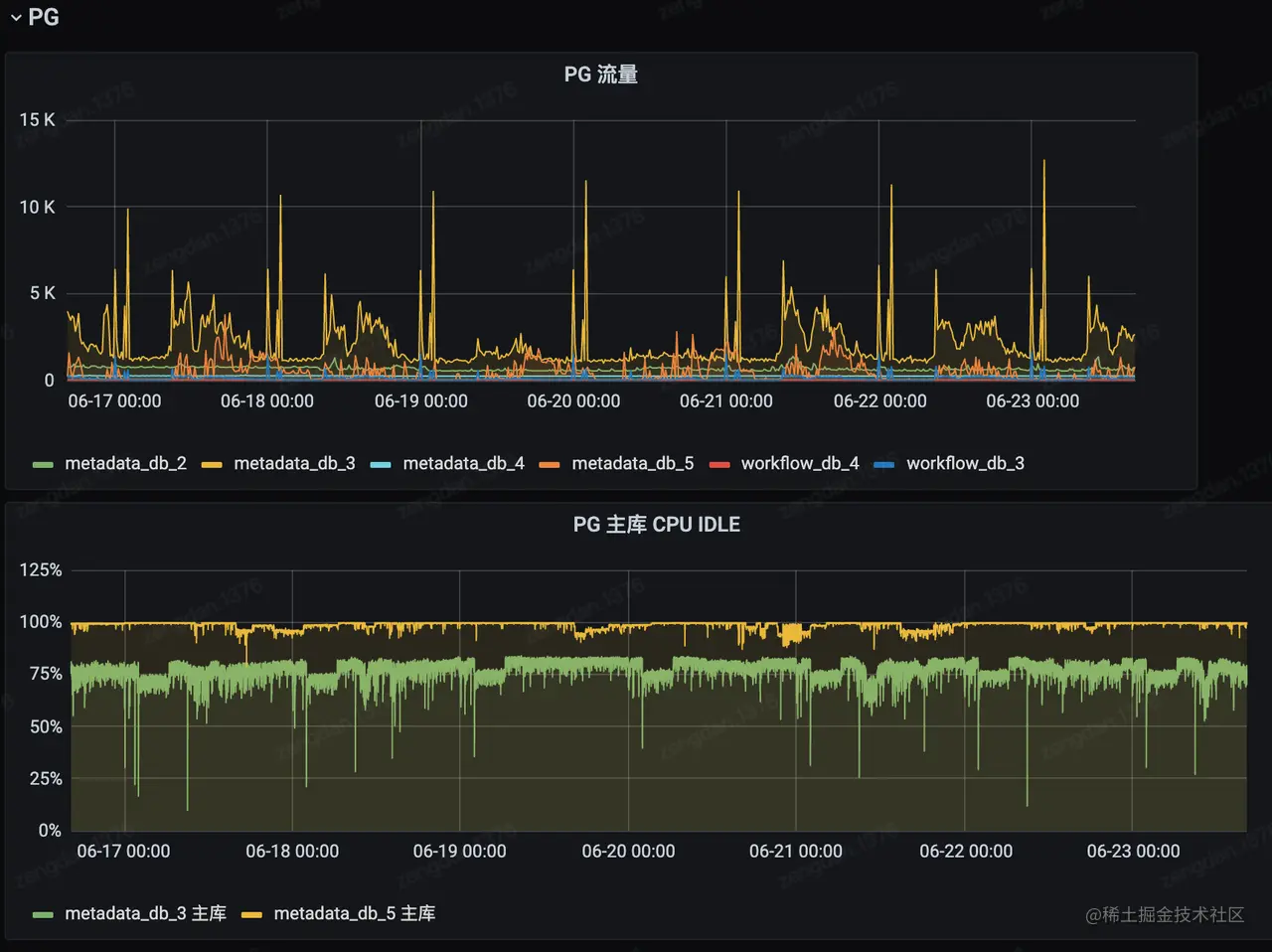Toggle metadata_db_4 legend entry
1272x952 pixels.
[x=463, y=463]
